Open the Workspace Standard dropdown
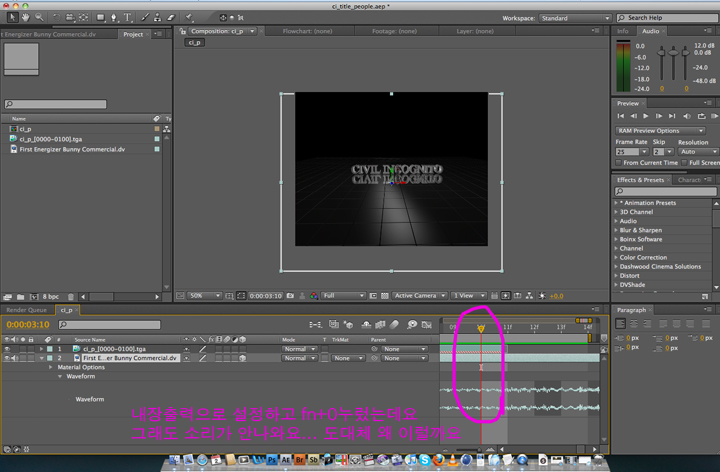The width and height of the screenshot is (720, 472). click(x=575, y=18)
